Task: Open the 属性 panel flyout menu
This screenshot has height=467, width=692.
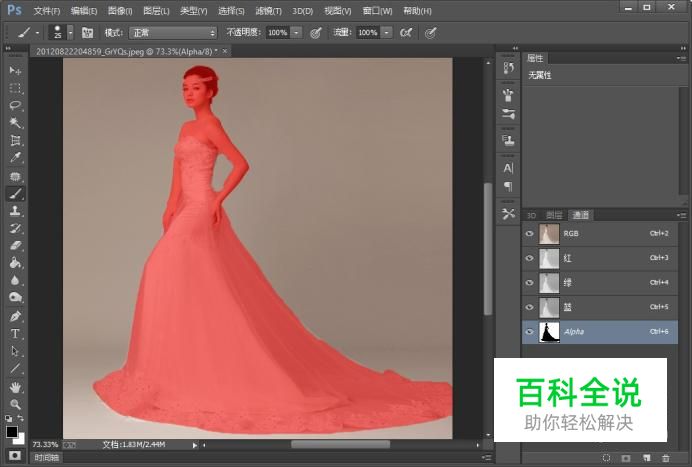Action: click(x=681, y=58)
